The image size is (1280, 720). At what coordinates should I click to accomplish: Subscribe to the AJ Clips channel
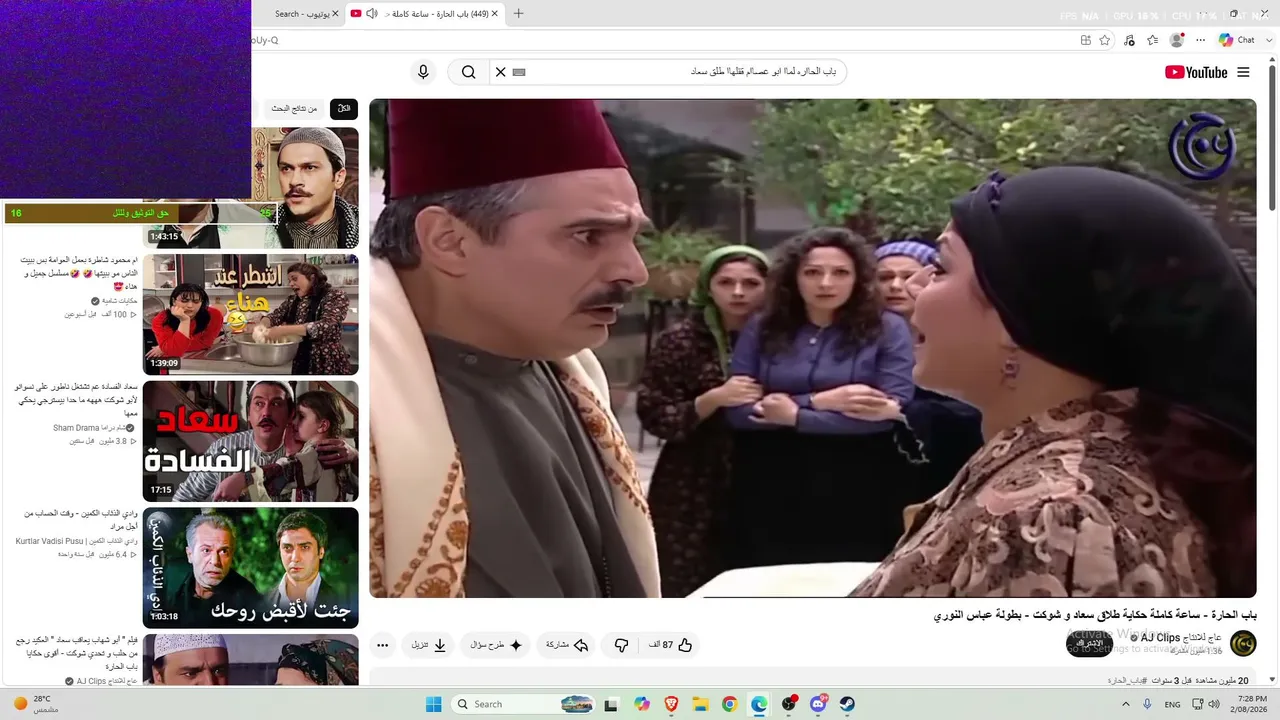point(1090,643)
